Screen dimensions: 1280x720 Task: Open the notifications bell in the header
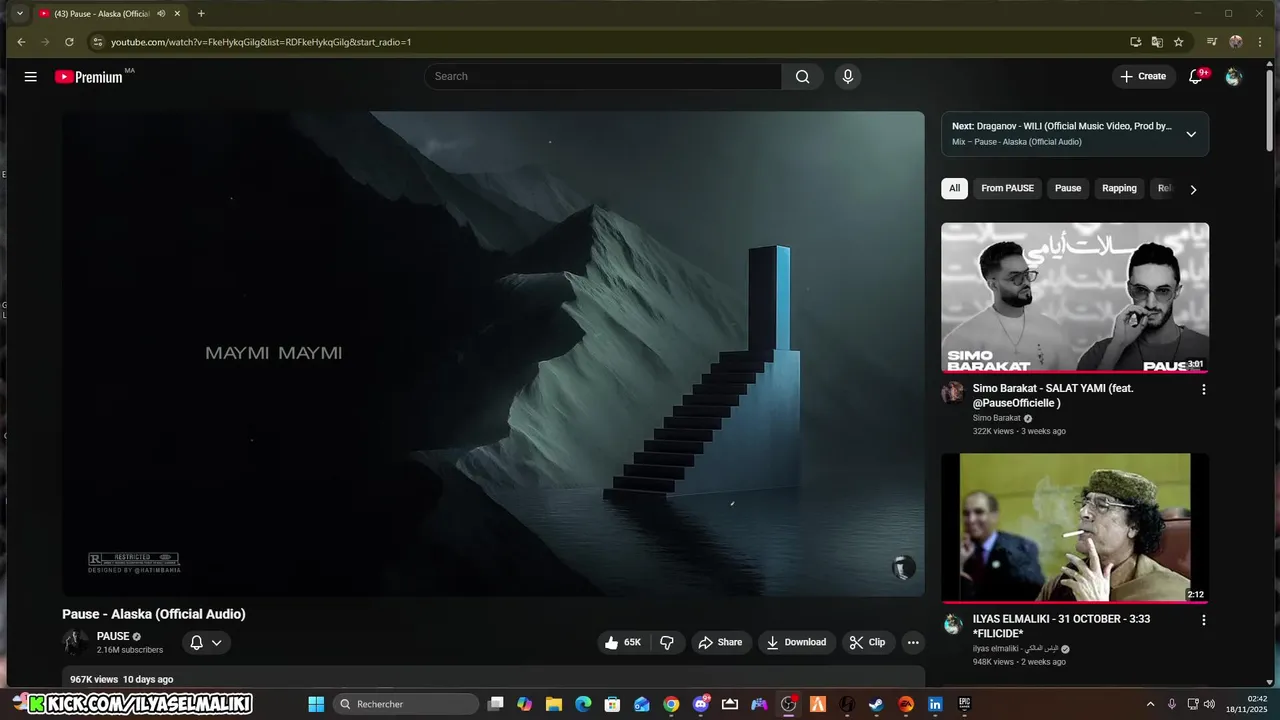[x=1195, y=77]
